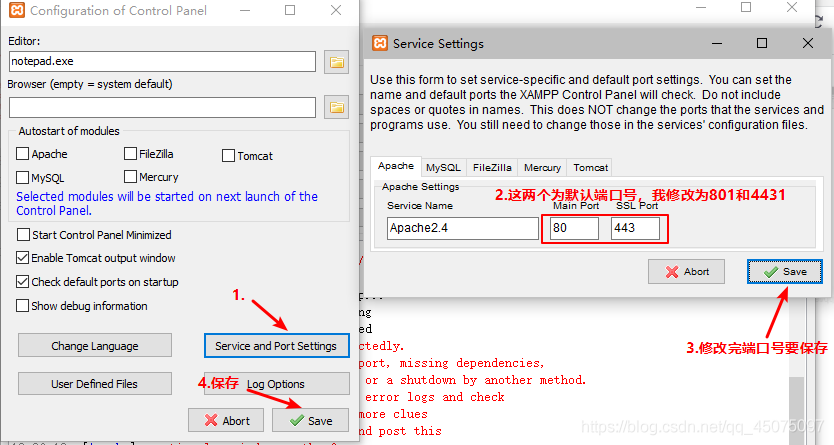834x445 pixels.
Task: Click the Change Language button
Action: tap(95, 346)
